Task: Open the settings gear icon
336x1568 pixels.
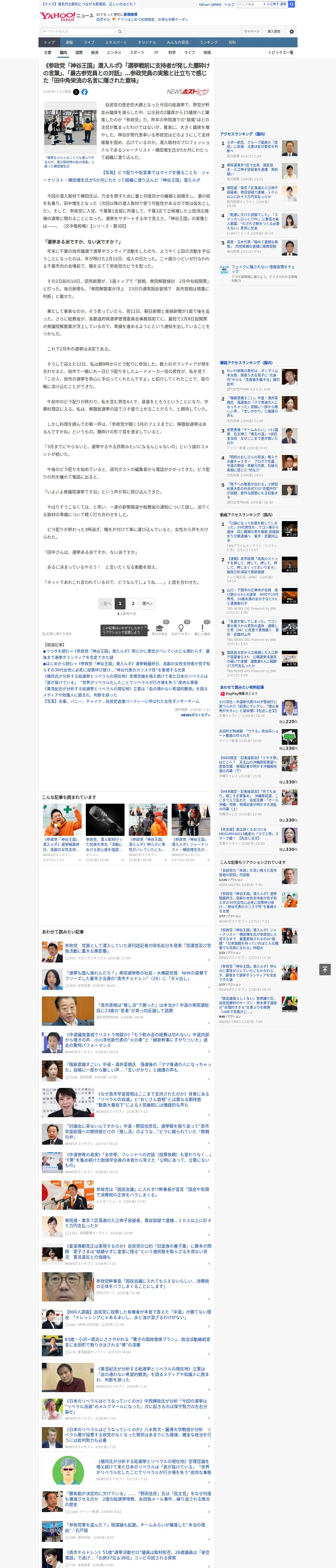Action: [292, 32]
